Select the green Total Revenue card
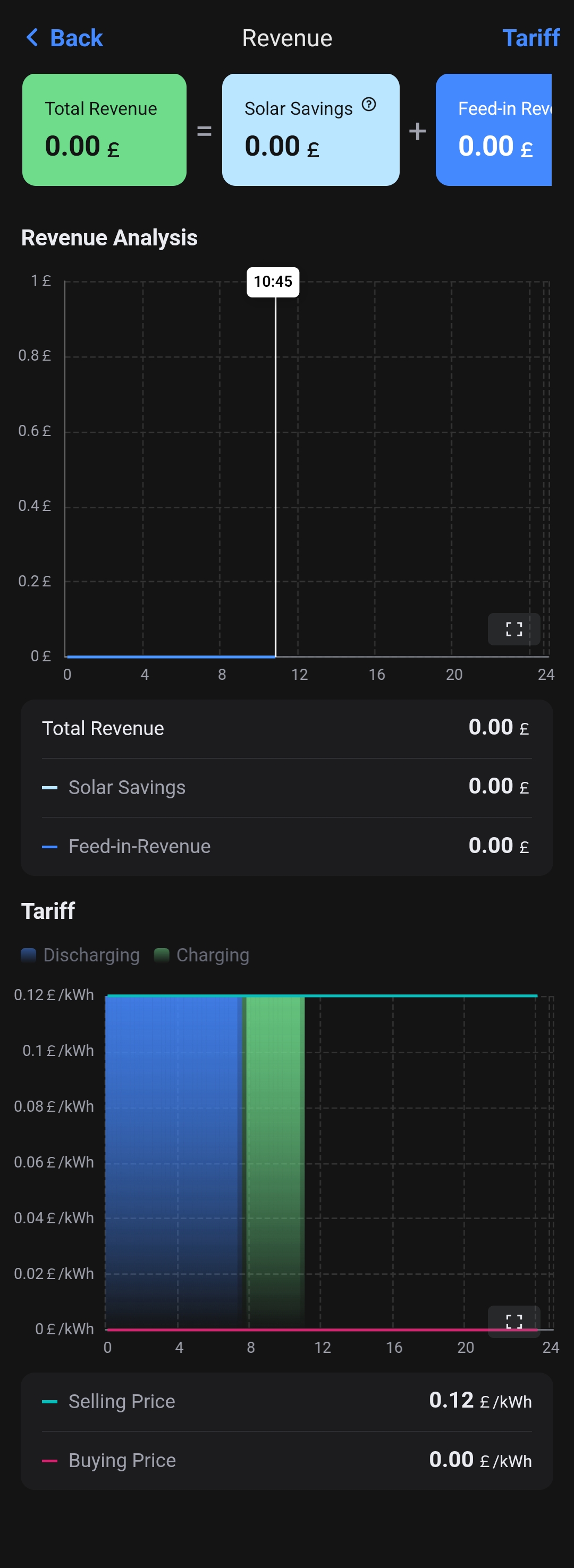 pyautogui.click(x=104, y=130)
